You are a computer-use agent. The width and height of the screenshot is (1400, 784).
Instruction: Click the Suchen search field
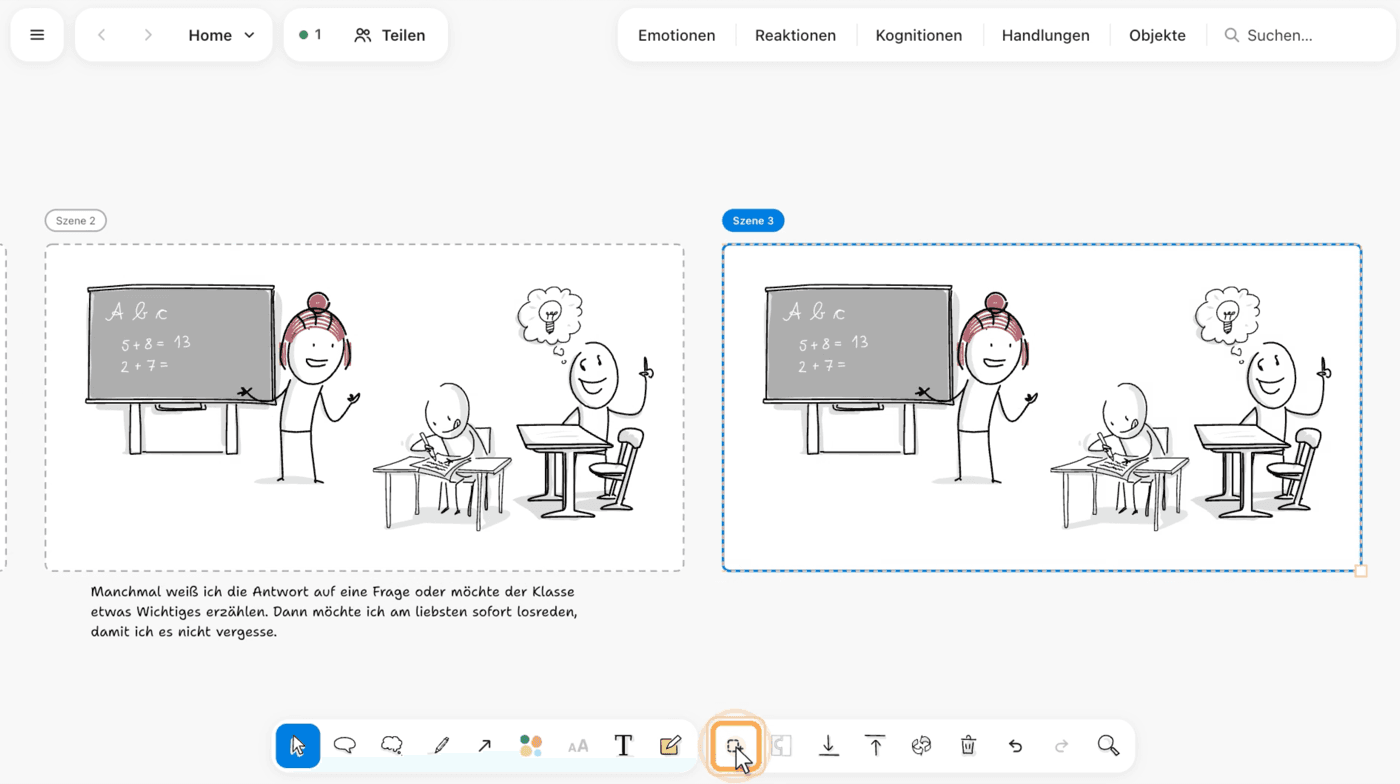click(x=1301, y=35)
